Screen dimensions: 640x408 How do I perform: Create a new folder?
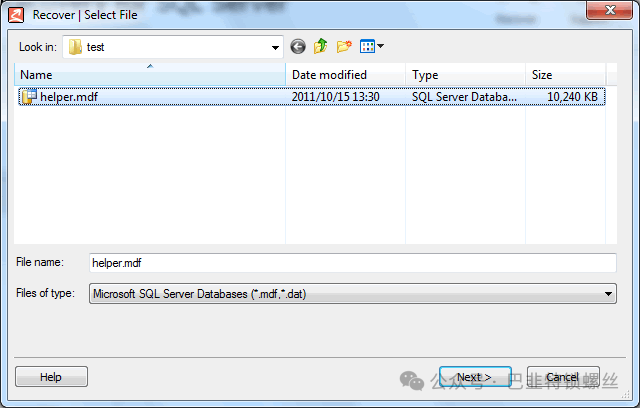pyautogui.click(x=344, y=46)
